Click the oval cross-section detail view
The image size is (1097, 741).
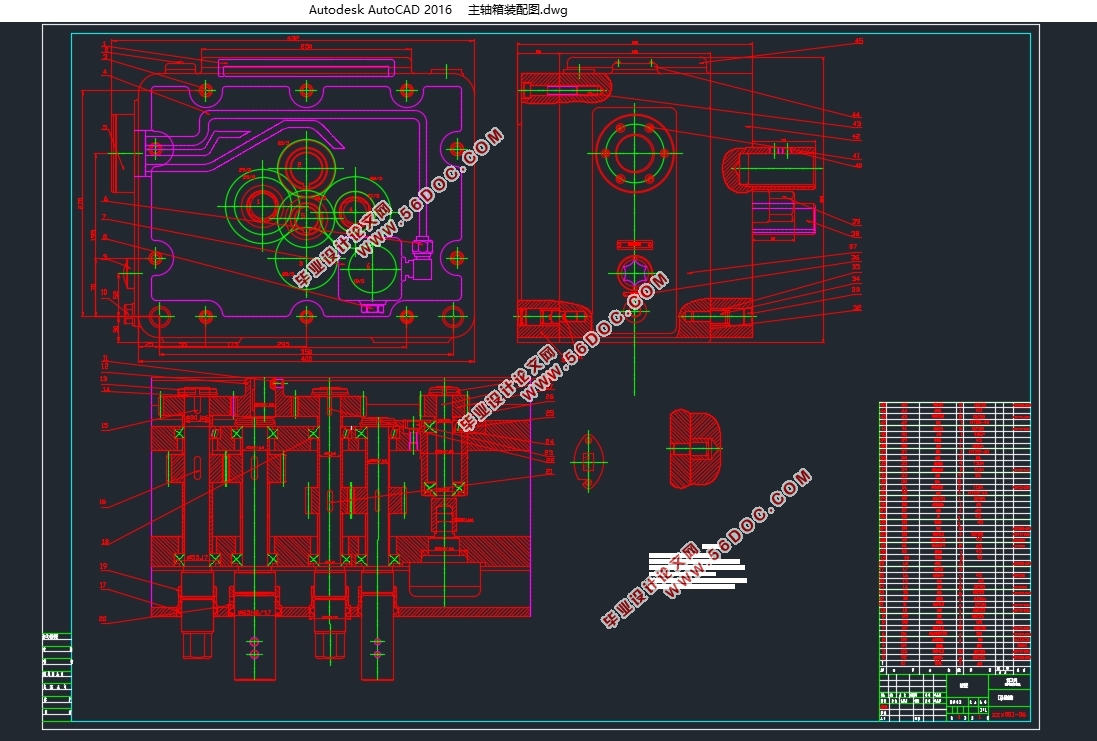(x=588, y=462)
